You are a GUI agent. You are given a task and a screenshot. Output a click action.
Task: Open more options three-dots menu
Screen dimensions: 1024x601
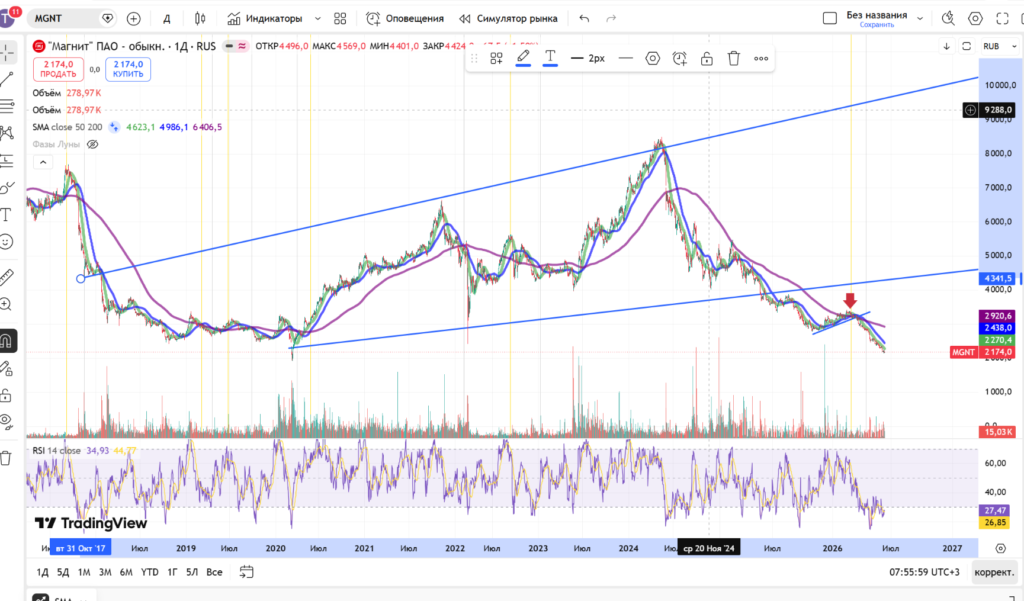(761, 58)
